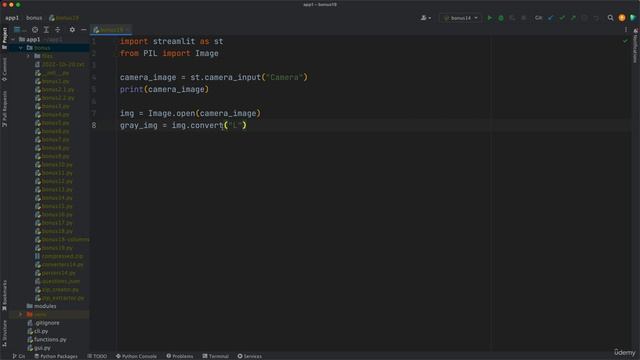
Task: Click the show history clock icon in toolbar
Action: pos(584,18)
